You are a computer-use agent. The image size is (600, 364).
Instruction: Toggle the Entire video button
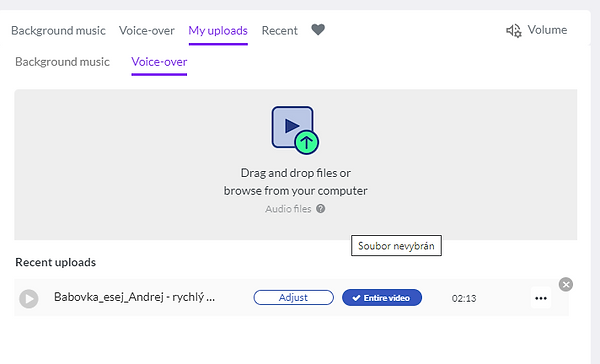[382, 298]
